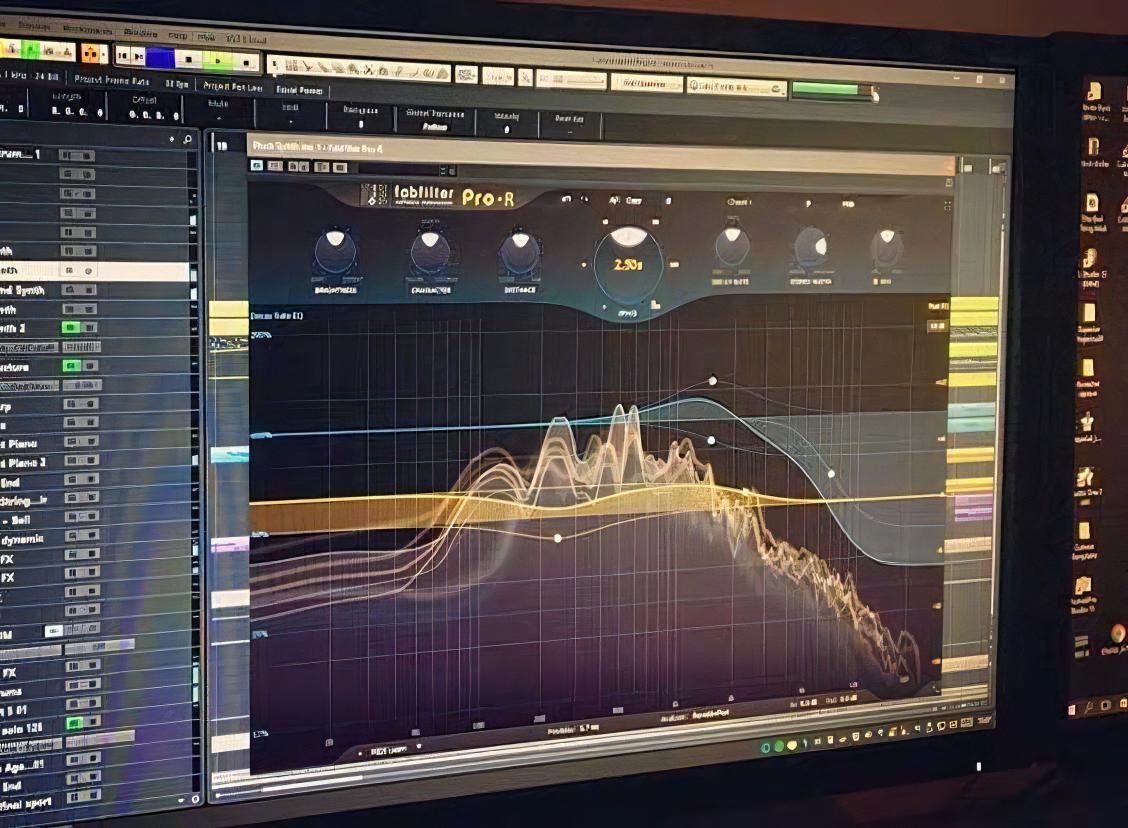Toggle left button on dynamic track
Viewport: 1128px width, 828px height.
pos(73,535)
